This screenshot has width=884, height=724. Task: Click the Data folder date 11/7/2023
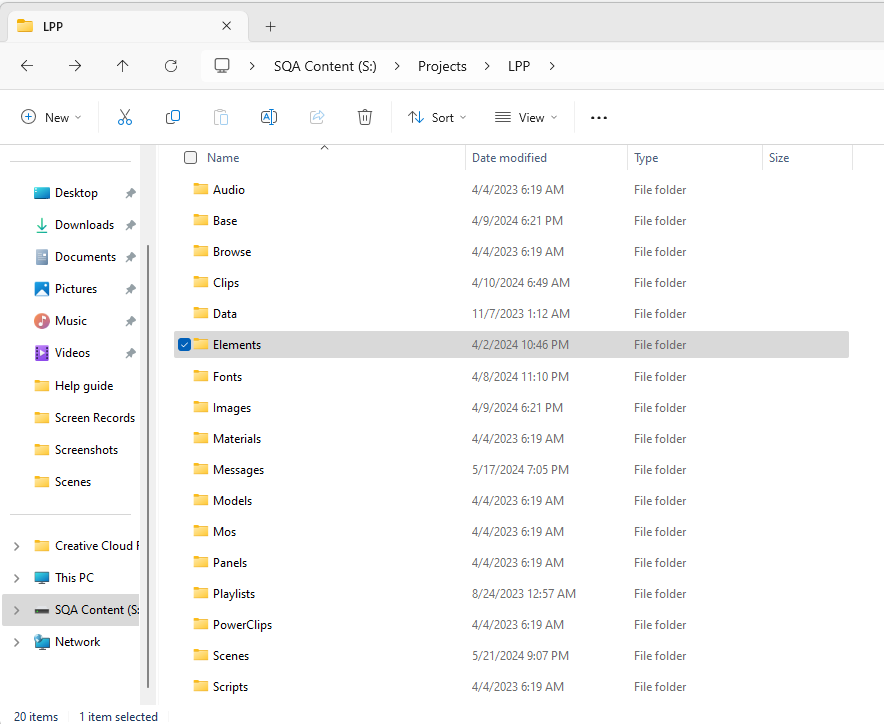[520, 314]
